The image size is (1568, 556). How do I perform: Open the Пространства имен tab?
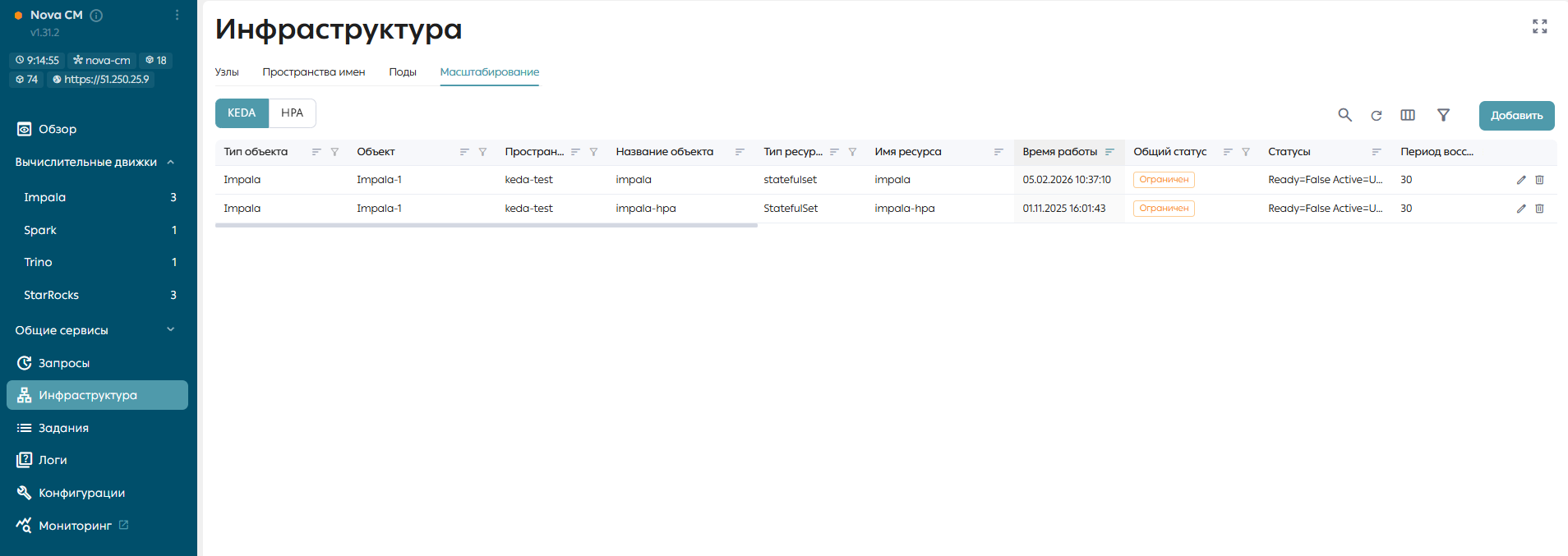(314, 72)
